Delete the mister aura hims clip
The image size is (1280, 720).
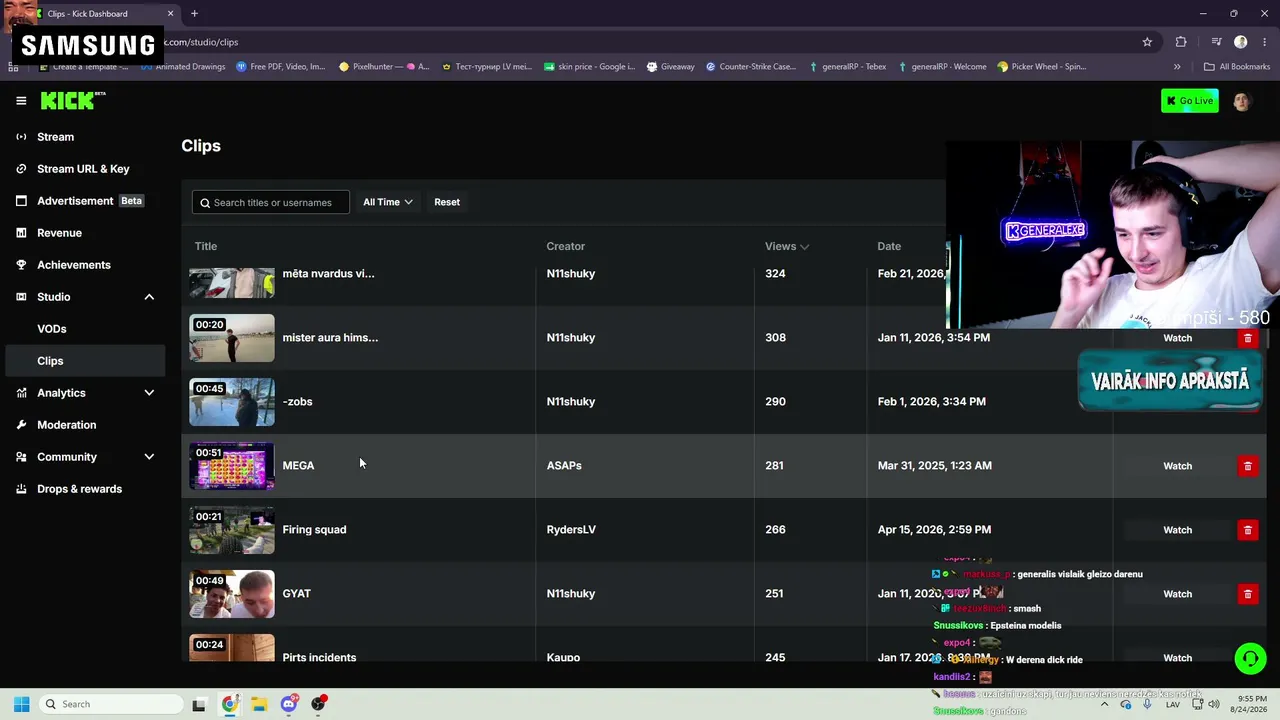(x=1247, y=338)
